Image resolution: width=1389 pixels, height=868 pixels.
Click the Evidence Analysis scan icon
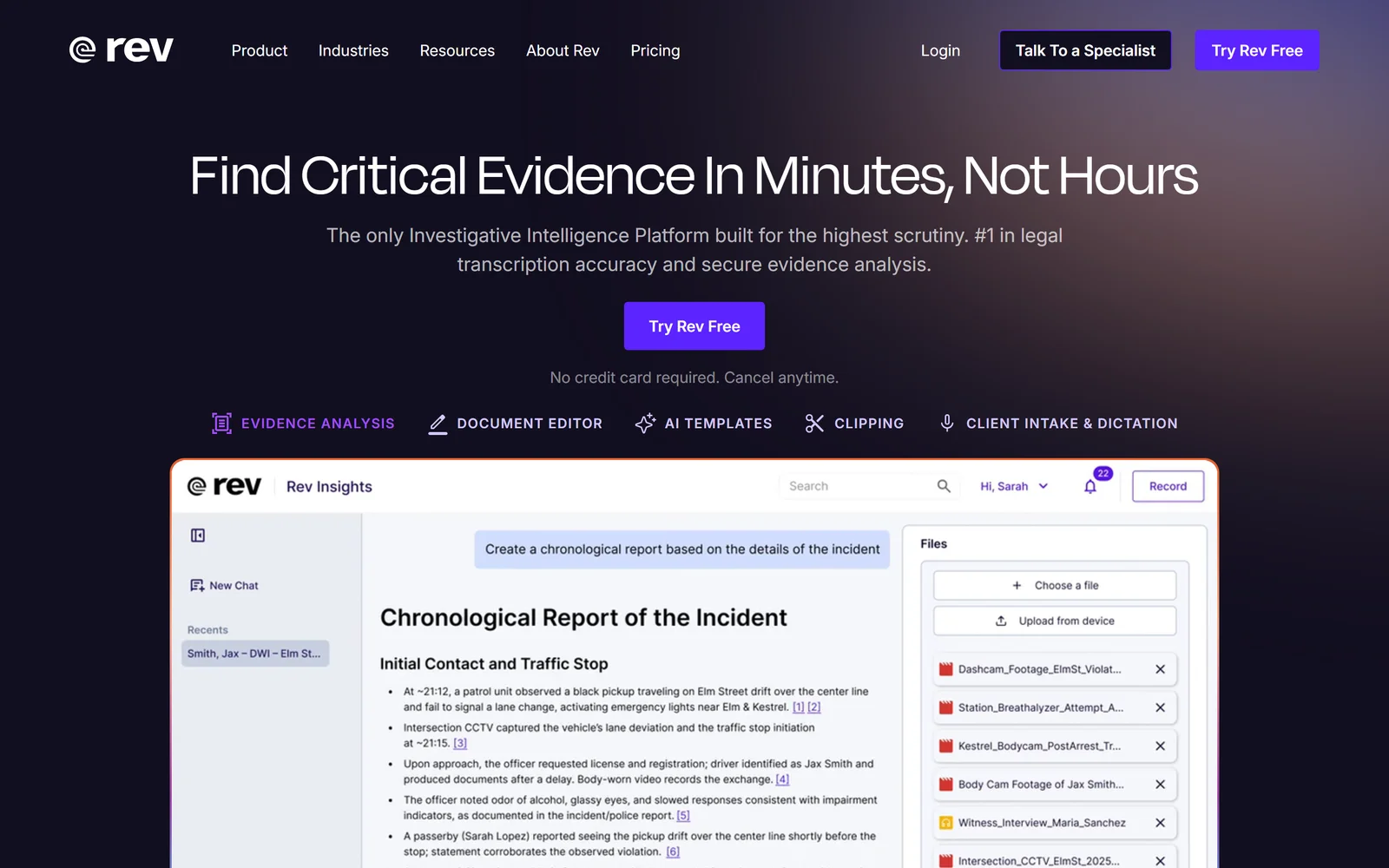(x=221, y=424)
